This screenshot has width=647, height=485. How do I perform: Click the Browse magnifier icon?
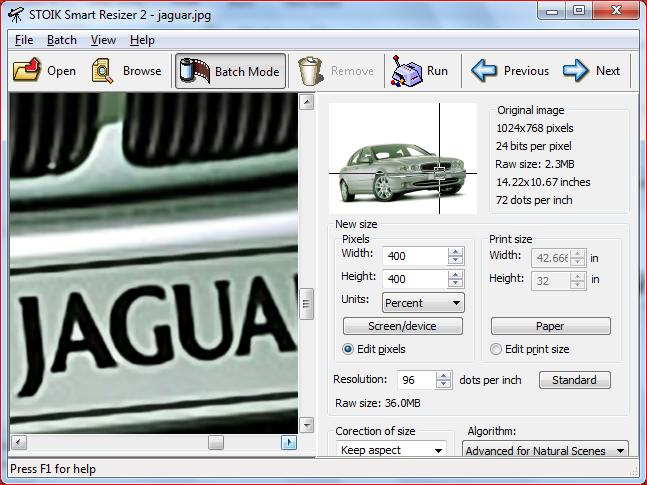pos(102,71)
